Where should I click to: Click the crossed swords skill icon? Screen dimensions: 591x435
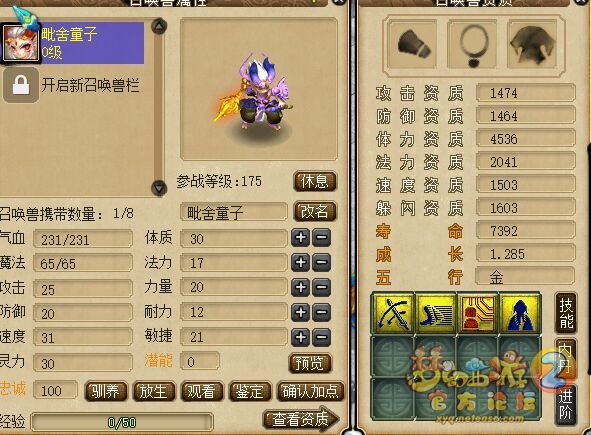click(x=393, y=314)
